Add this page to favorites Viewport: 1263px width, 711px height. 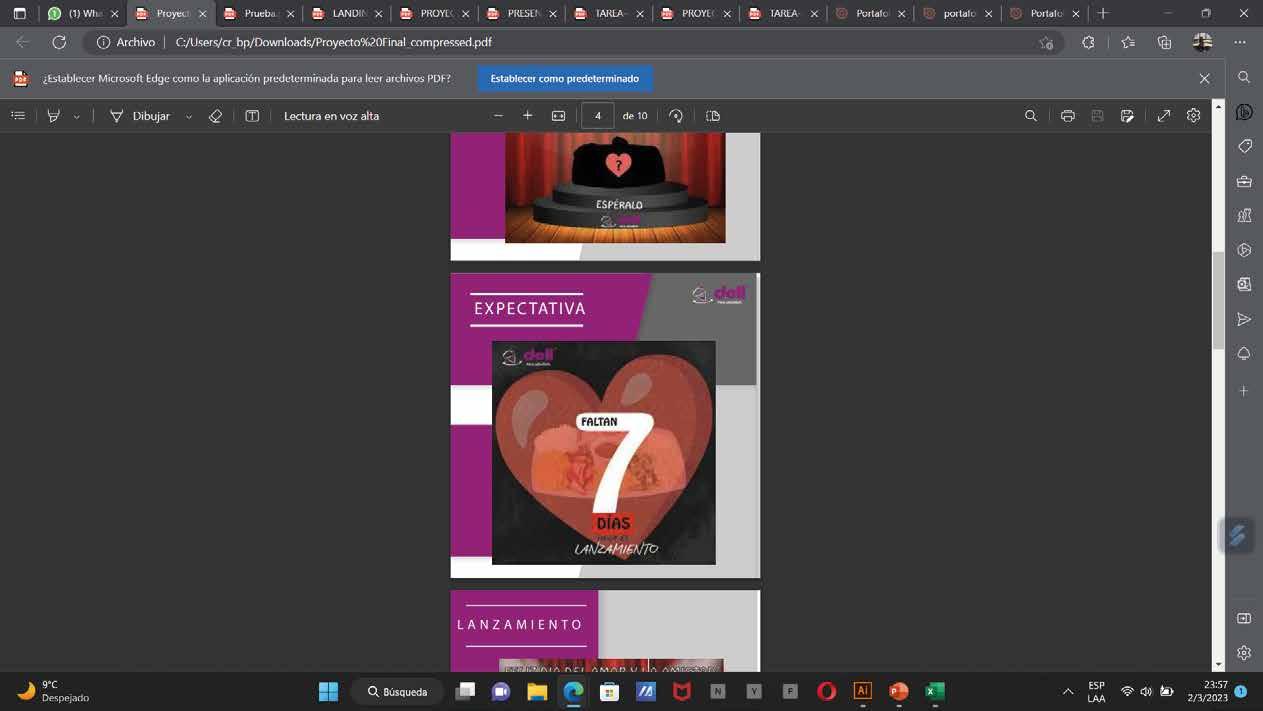click(1046, 42)
